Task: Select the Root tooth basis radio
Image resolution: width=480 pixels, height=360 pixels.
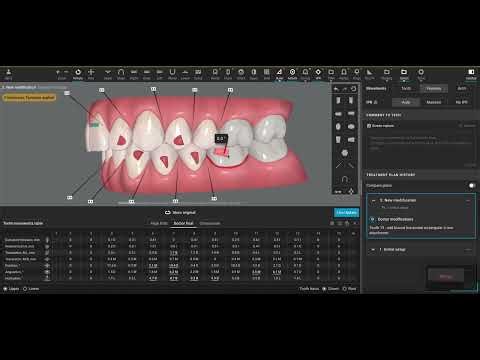Action: click(x=345, y=289)
